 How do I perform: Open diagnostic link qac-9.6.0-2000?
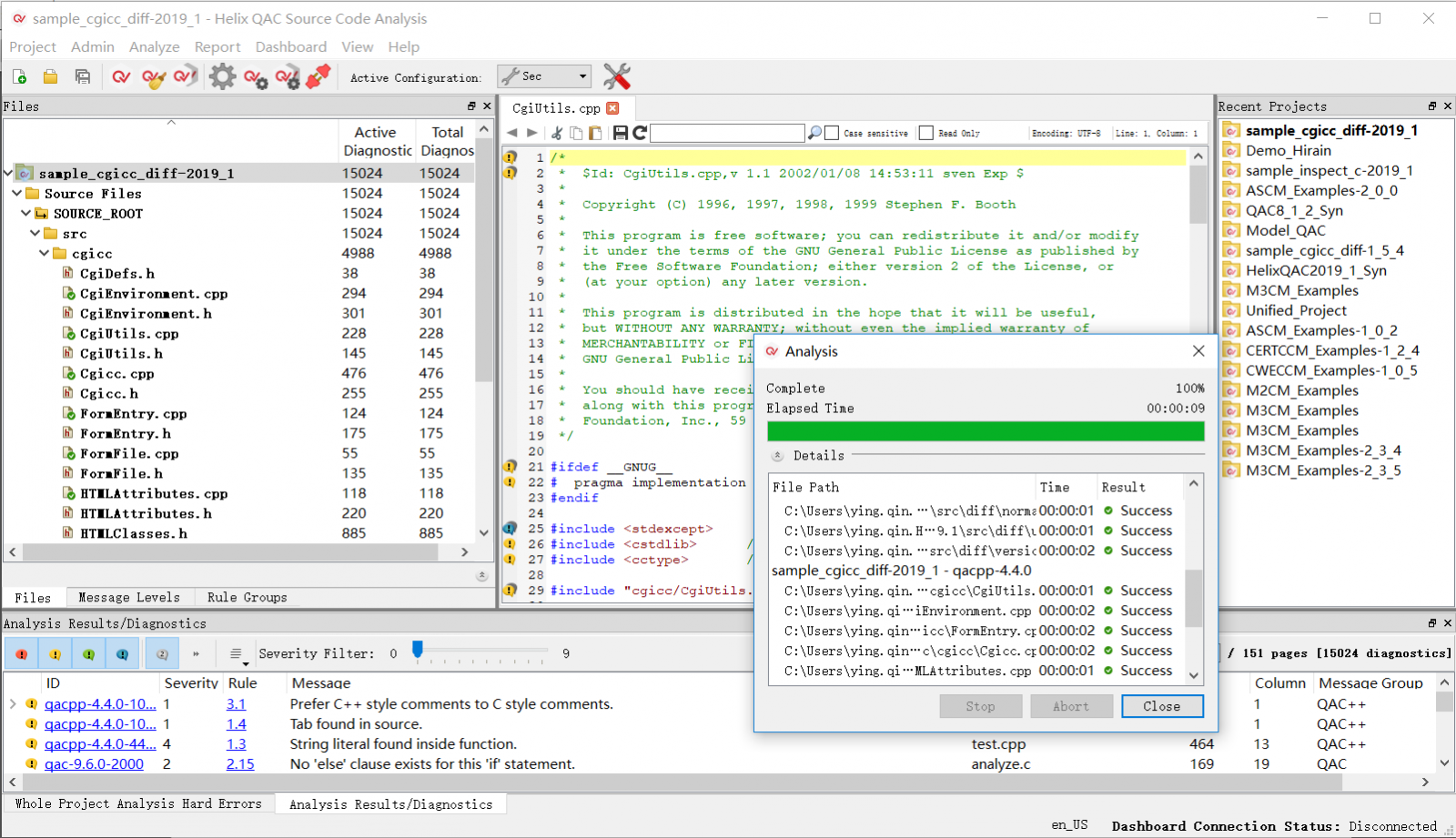point(94,764)
